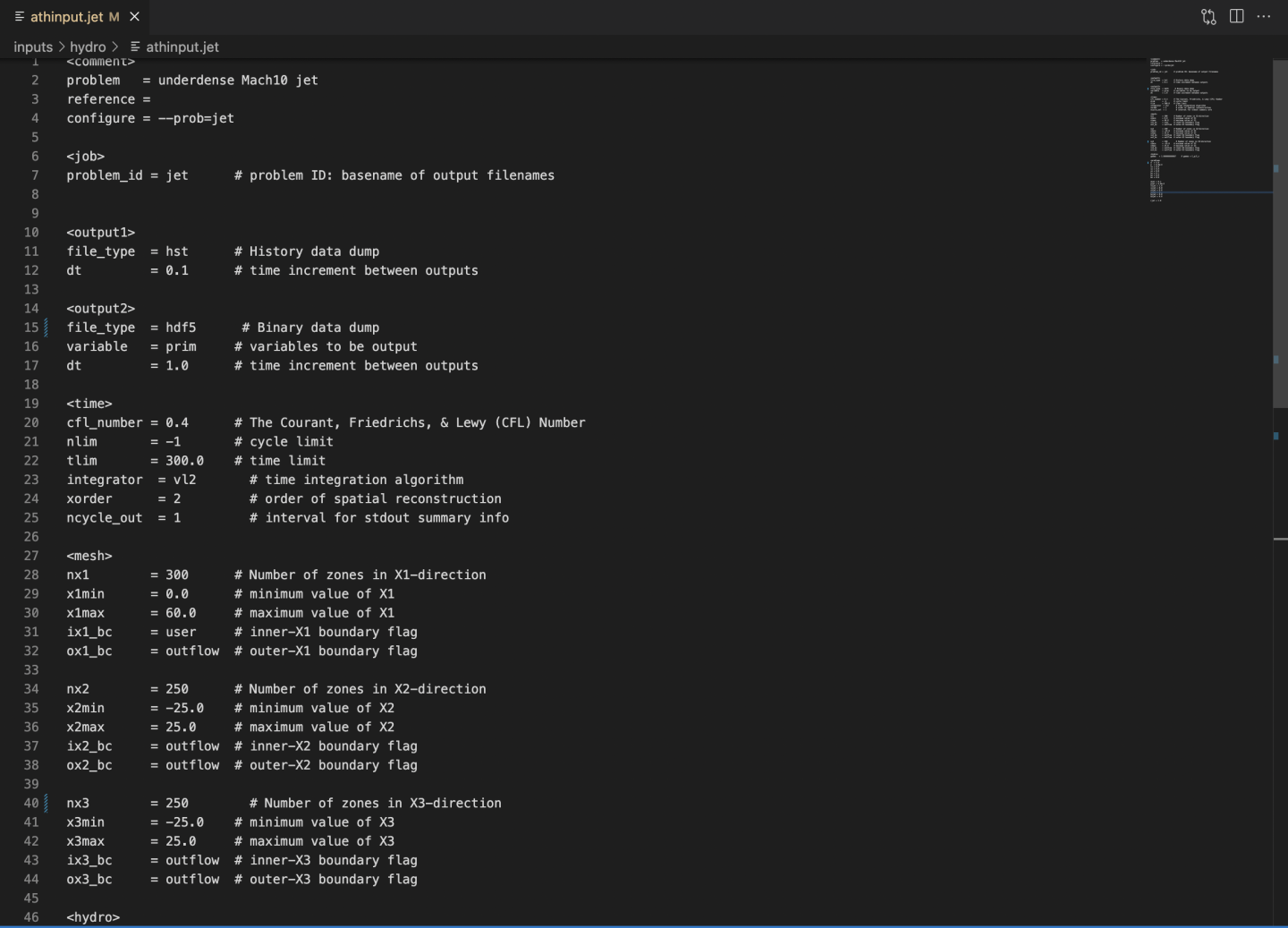This screenshot has height=928, width=1288.
Task: Click the chevron after inputs in breadcrumbs
Action: 62,47
